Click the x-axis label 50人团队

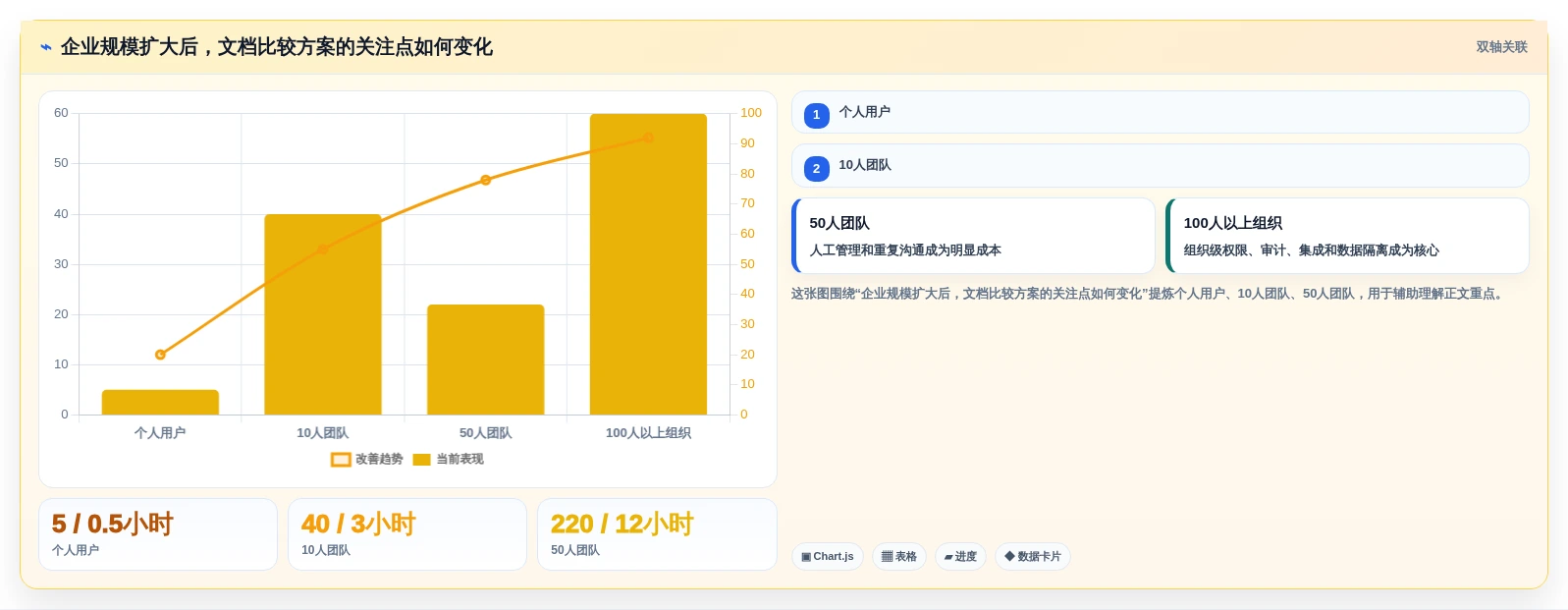(486, 433)
